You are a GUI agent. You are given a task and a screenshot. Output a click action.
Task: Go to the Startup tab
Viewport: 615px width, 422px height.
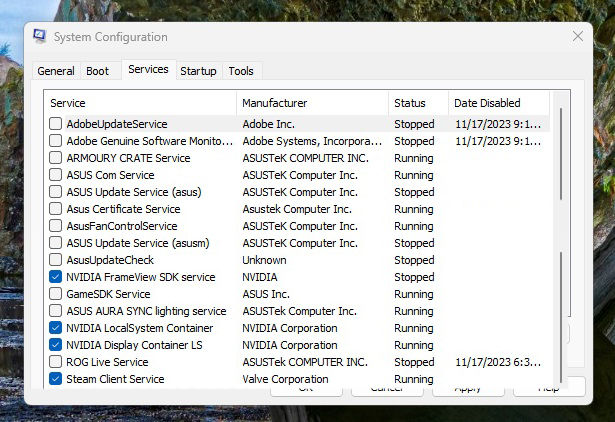[x=198, y=71]
